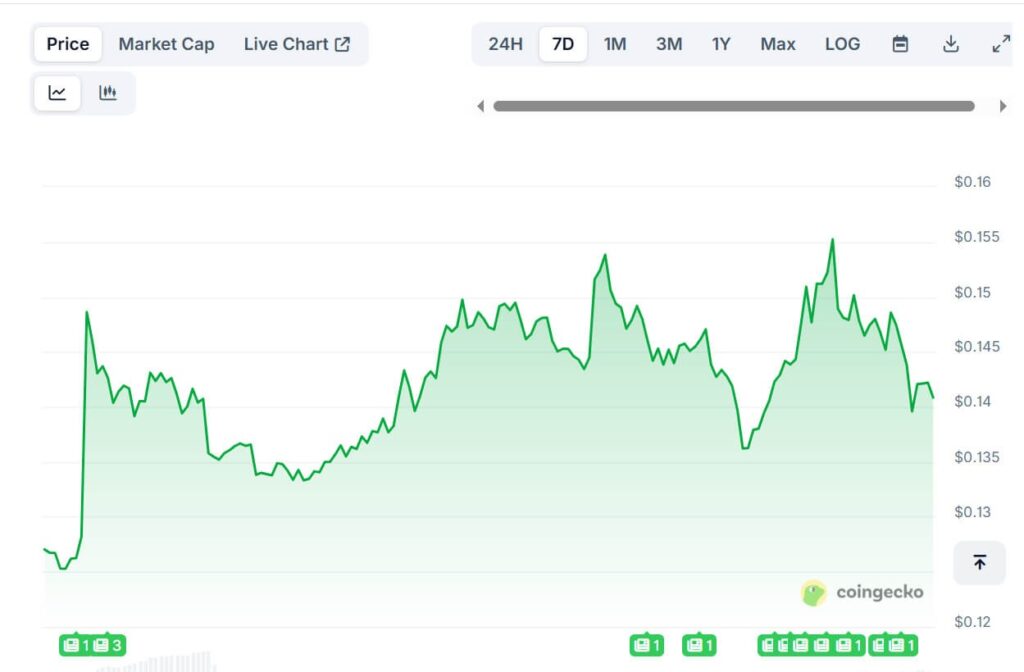Select the Price tab
The image size is (1024, 672).
pos(68,44)
